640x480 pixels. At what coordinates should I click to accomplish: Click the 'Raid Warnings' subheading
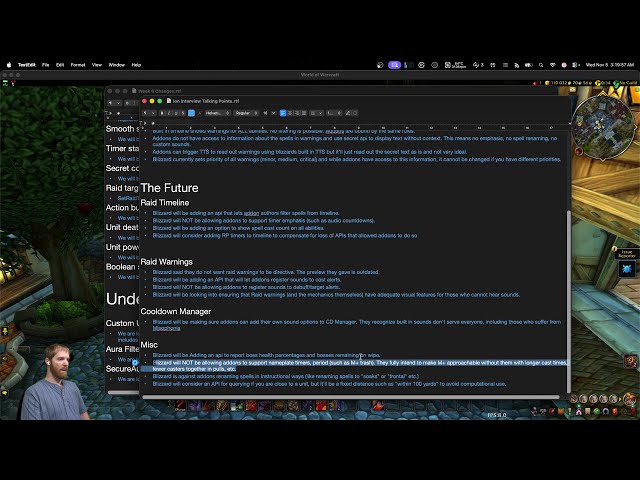point(167,262)
